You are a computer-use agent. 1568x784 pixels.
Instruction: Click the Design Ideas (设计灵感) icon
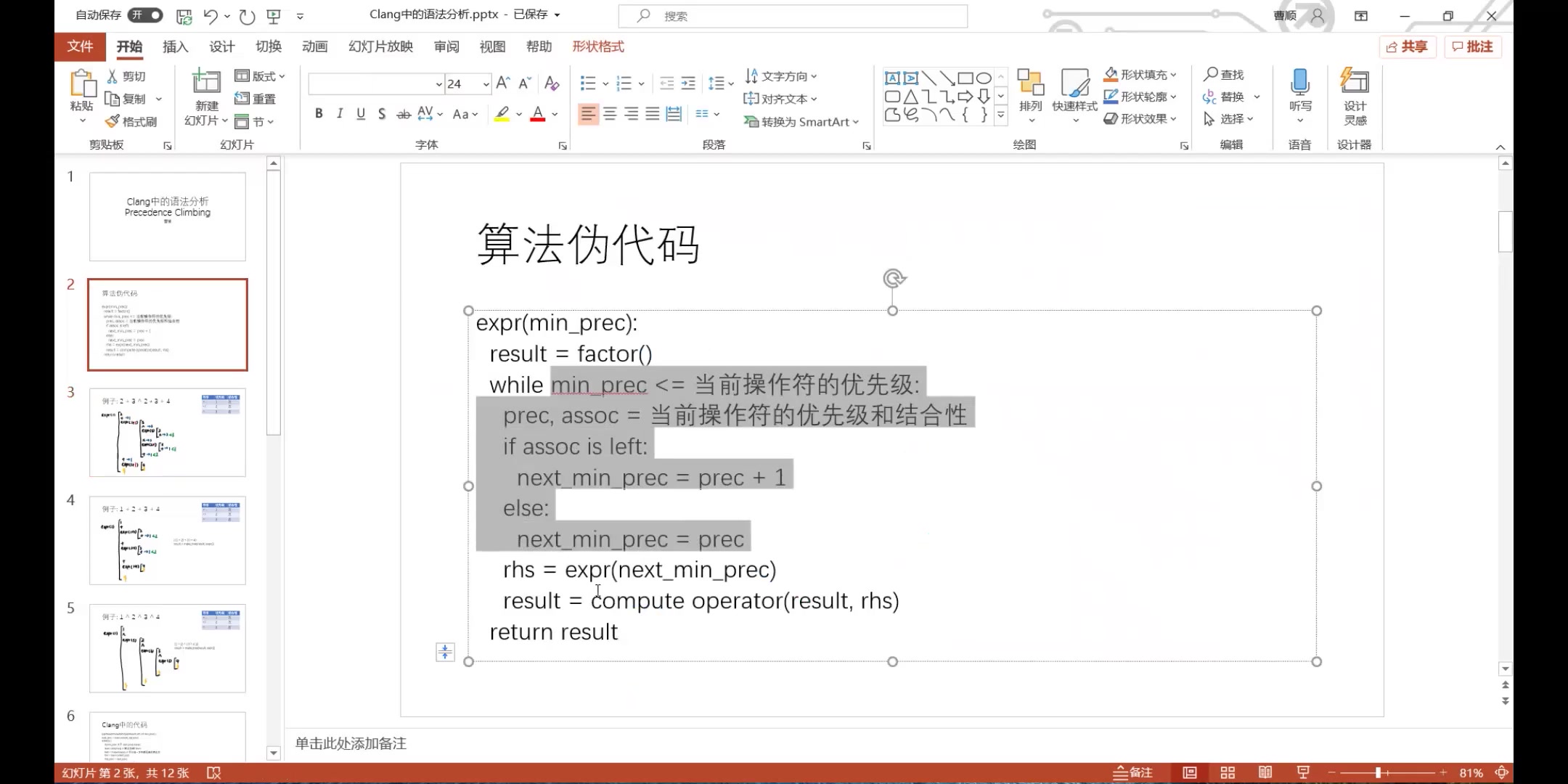pyautogui.click(x=1355, y=81)
